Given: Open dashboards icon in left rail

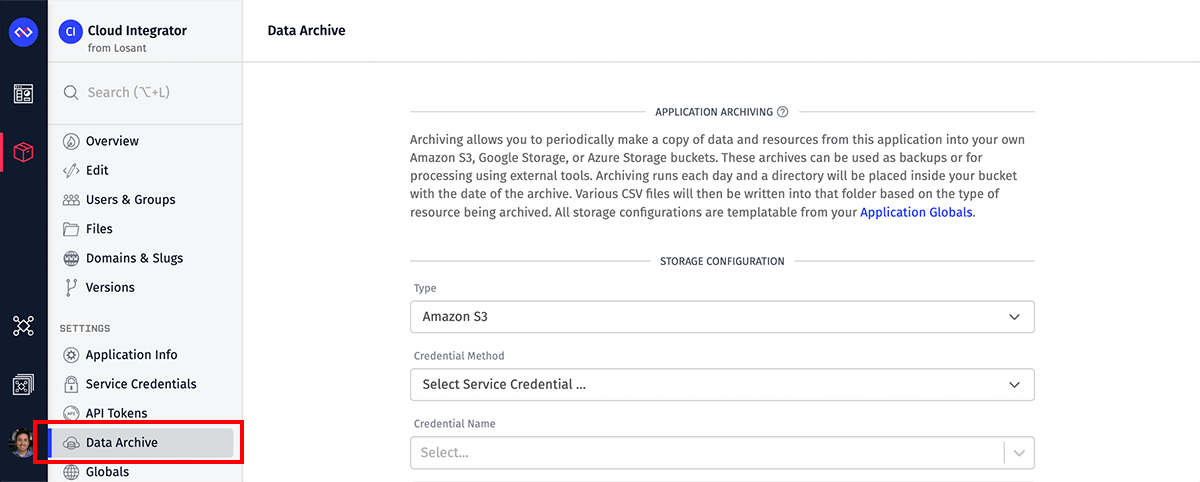Looking at the screenshot, I should click(23, 94).
